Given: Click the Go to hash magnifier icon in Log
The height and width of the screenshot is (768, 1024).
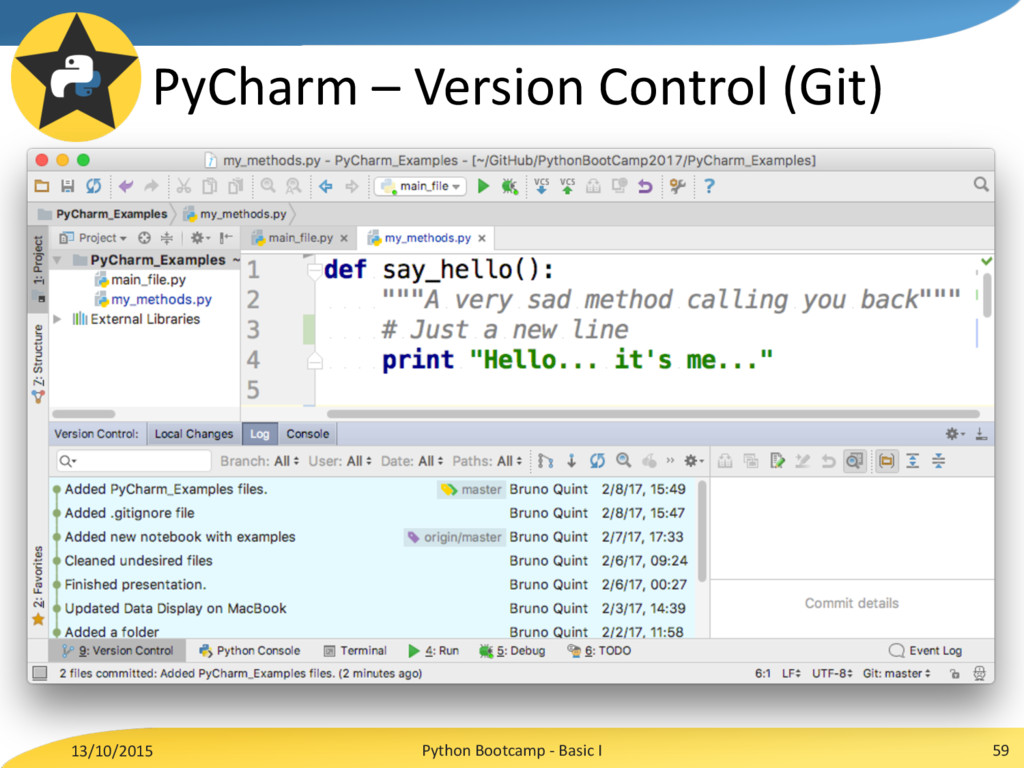Looking at the screenshot, I should point(624,461).
